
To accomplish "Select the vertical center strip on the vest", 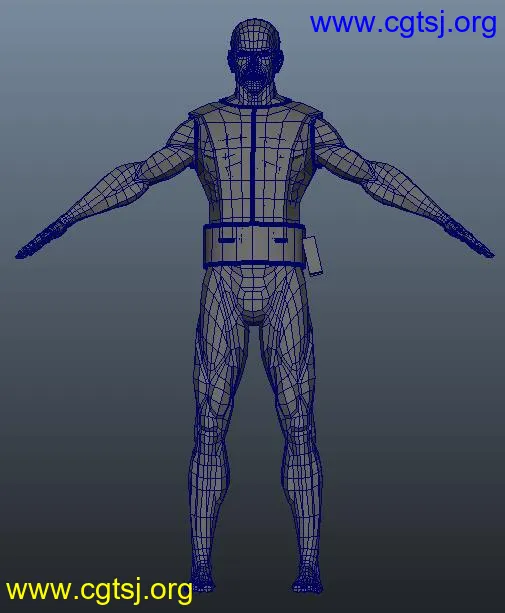I will pyautogui.click(x=254, y=164).
